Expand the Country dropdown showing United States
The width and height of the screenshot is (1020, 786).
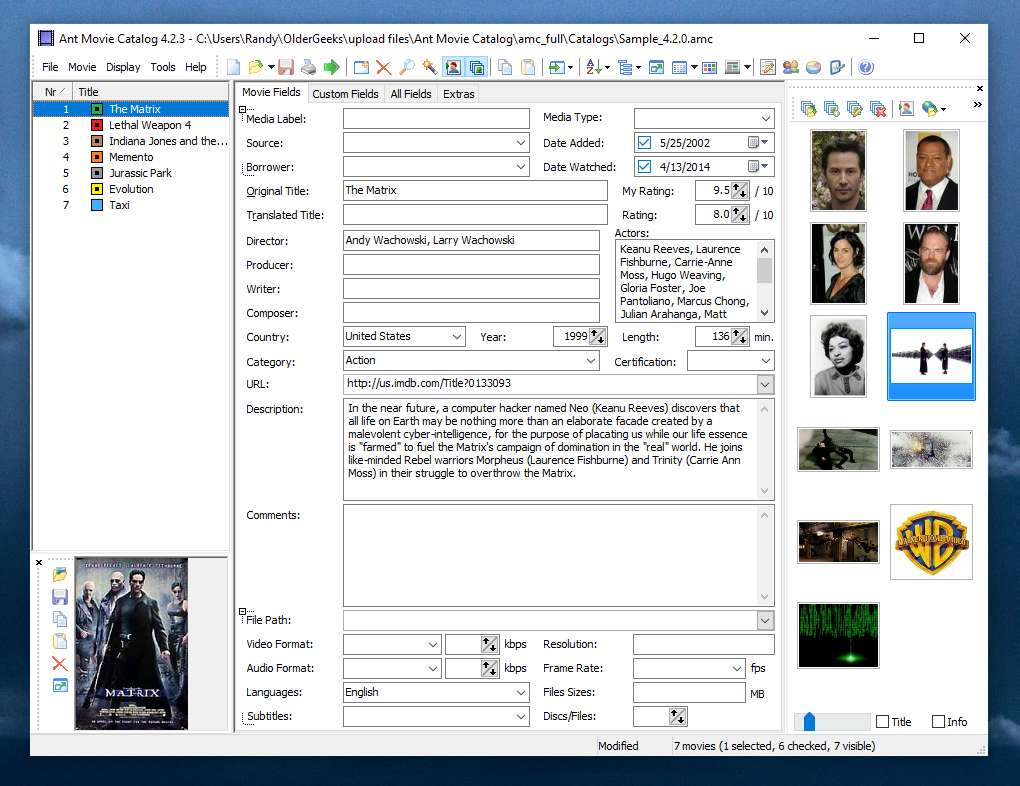coord(457,336)
